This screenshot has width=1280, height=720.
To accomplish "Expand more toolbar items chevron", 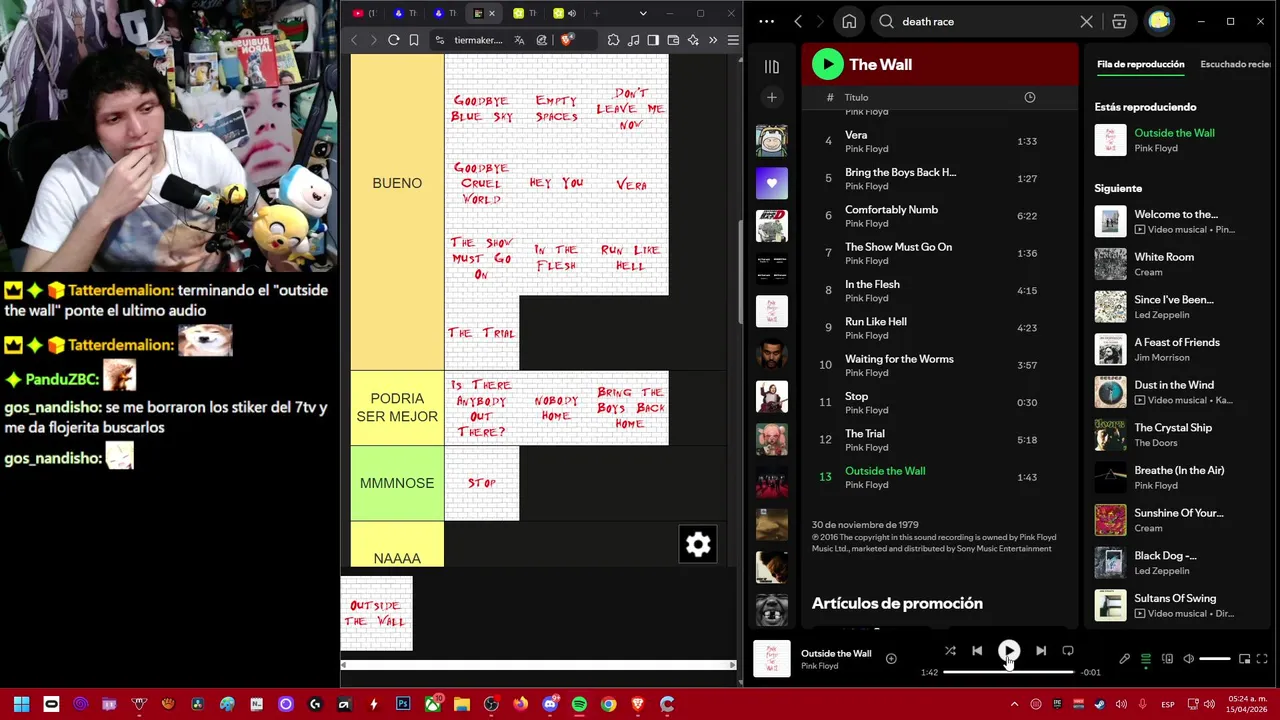I will tap(713, 40).
